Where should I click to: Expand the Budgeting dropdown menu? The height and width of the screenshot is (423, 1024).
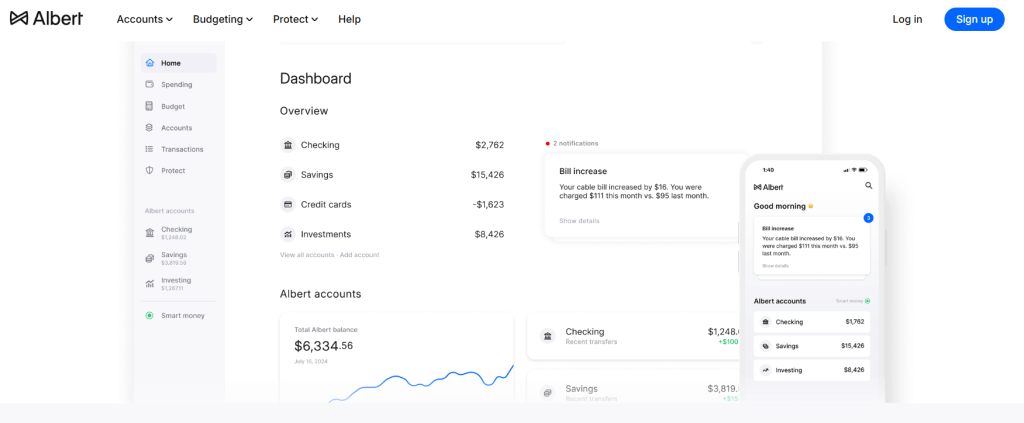[223, 20]
